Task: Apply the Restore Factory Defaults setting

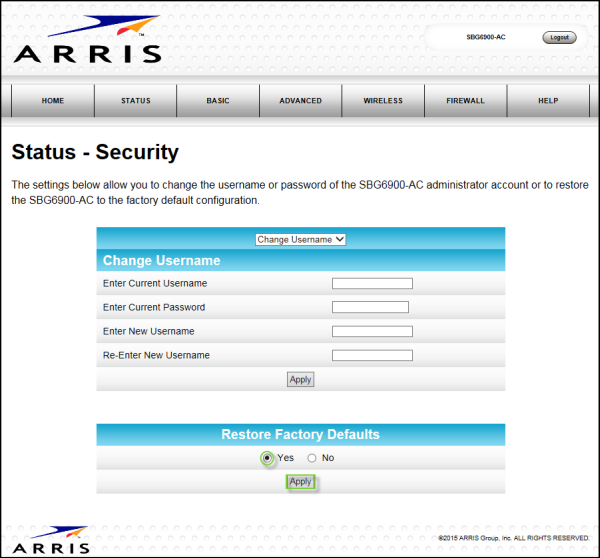Action: 300,482
